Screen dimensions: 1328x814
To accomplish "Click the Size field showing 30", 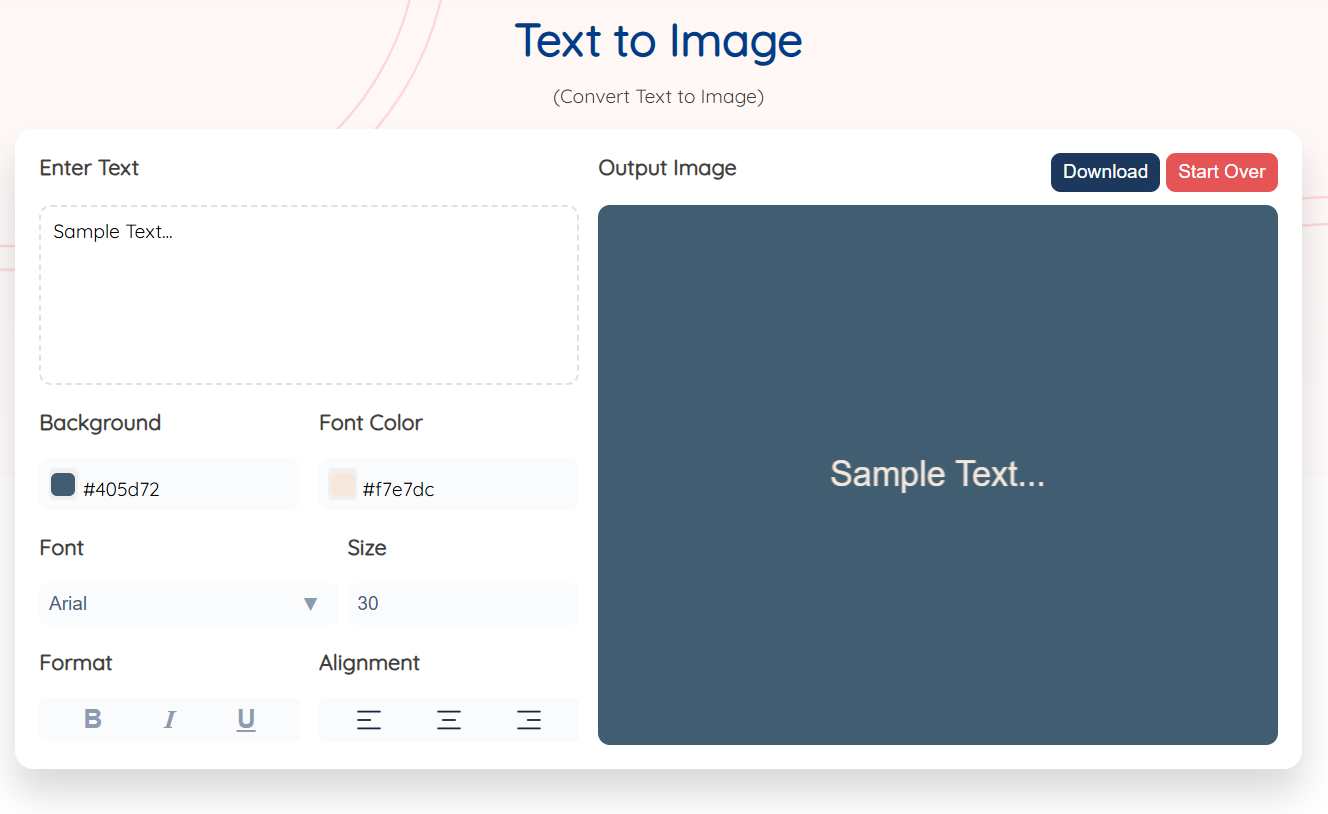I will (x=462, y=604).
